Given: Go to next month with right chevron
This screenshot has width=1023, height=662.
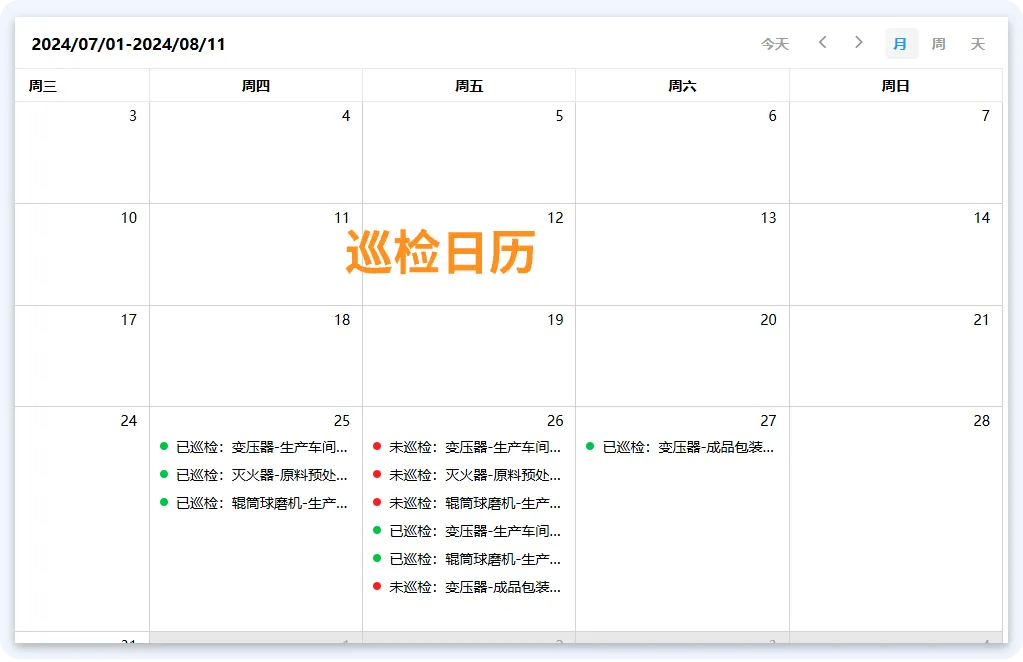Looking at the screenshot, I should click(x=858, y=43).
